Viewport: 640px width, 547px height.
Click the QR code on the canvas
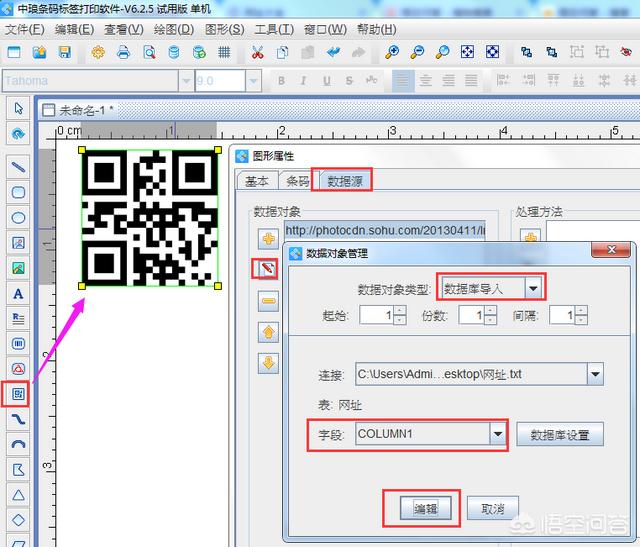pyautogui.click(x=150, y=217)
